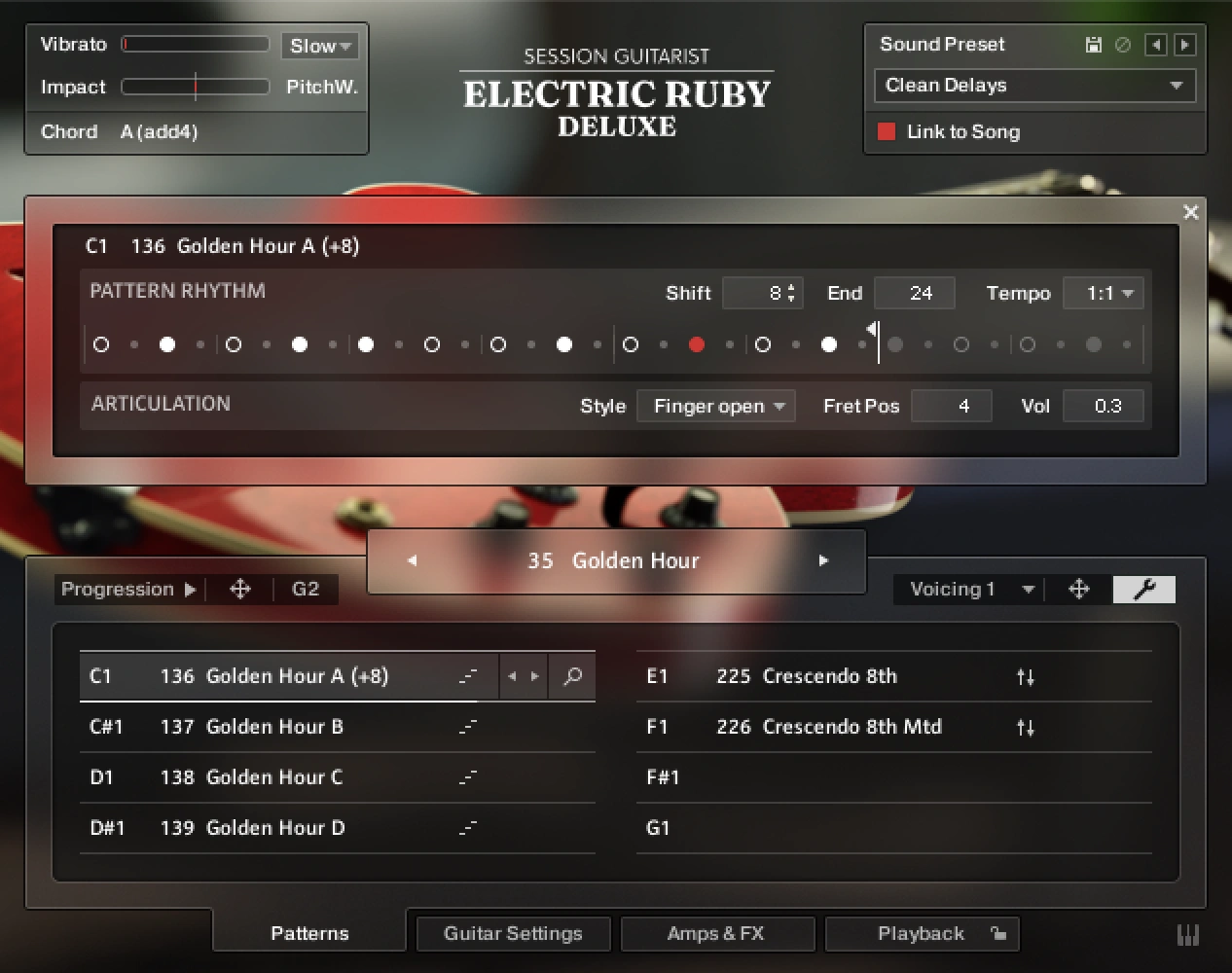Click the wrench icon near Voicing 1

click(x=1143, y=589)
